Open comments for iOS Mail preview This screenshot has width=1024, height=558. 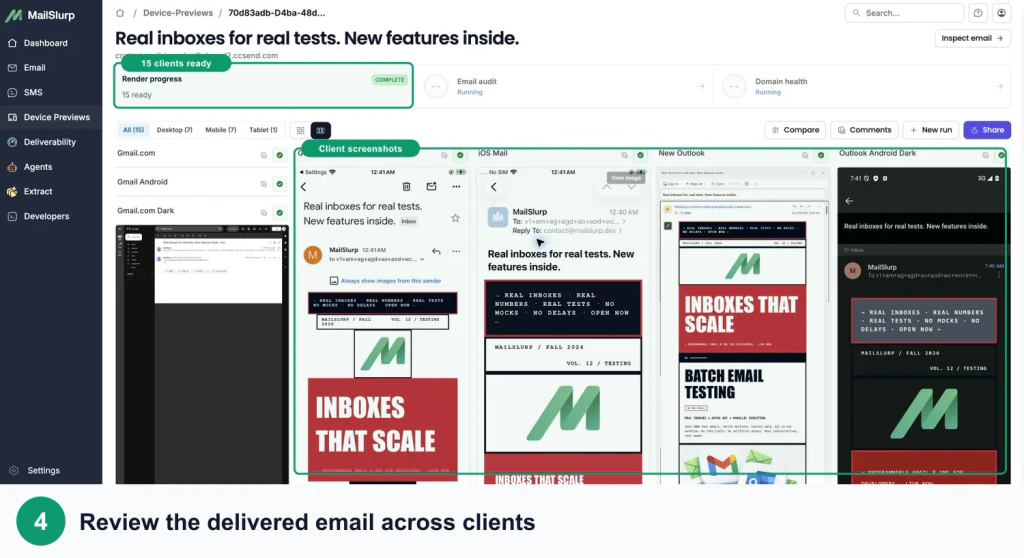624,156
